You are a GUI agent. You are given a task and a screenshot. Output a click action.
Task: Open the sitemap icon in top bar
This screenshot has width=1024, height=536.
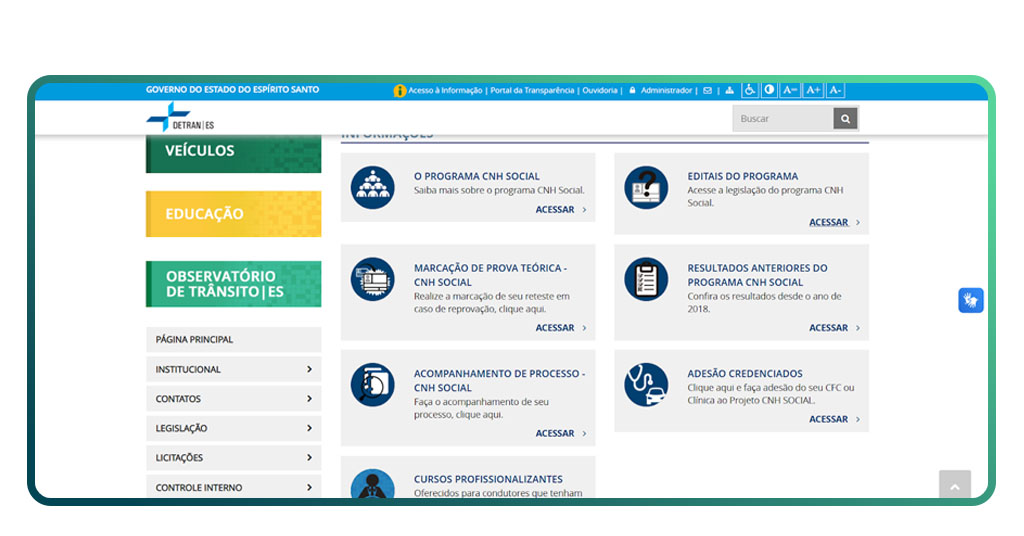point(729,90)
